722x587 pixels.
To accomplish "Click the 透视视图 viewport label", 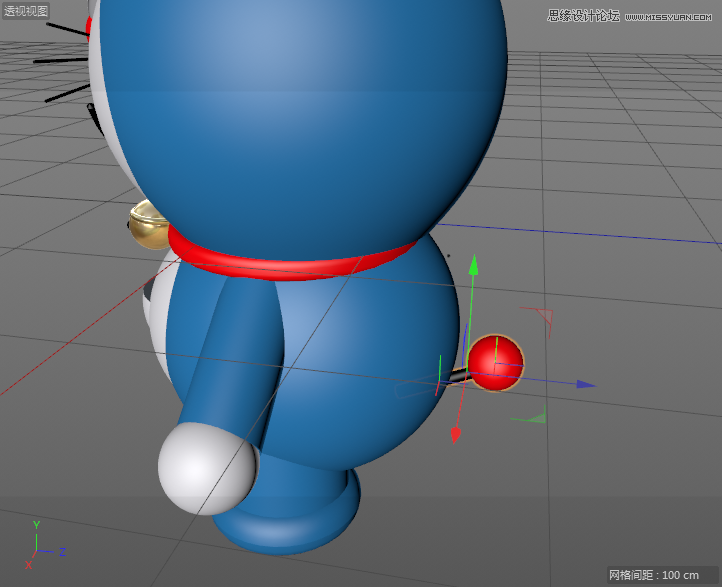I will (25, 10).
